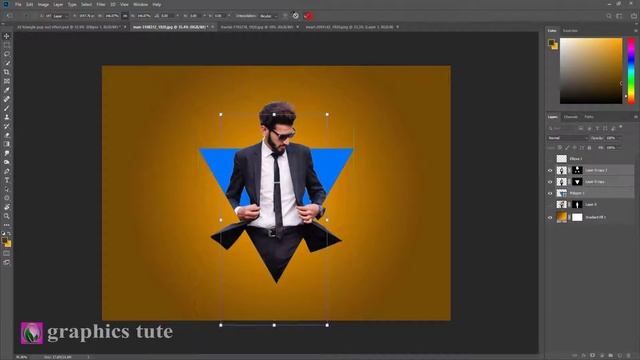Hide the Layer 0 copy layer
Image resolution: width=640 pixels, height=360 pixels.
tap(550, 182)
